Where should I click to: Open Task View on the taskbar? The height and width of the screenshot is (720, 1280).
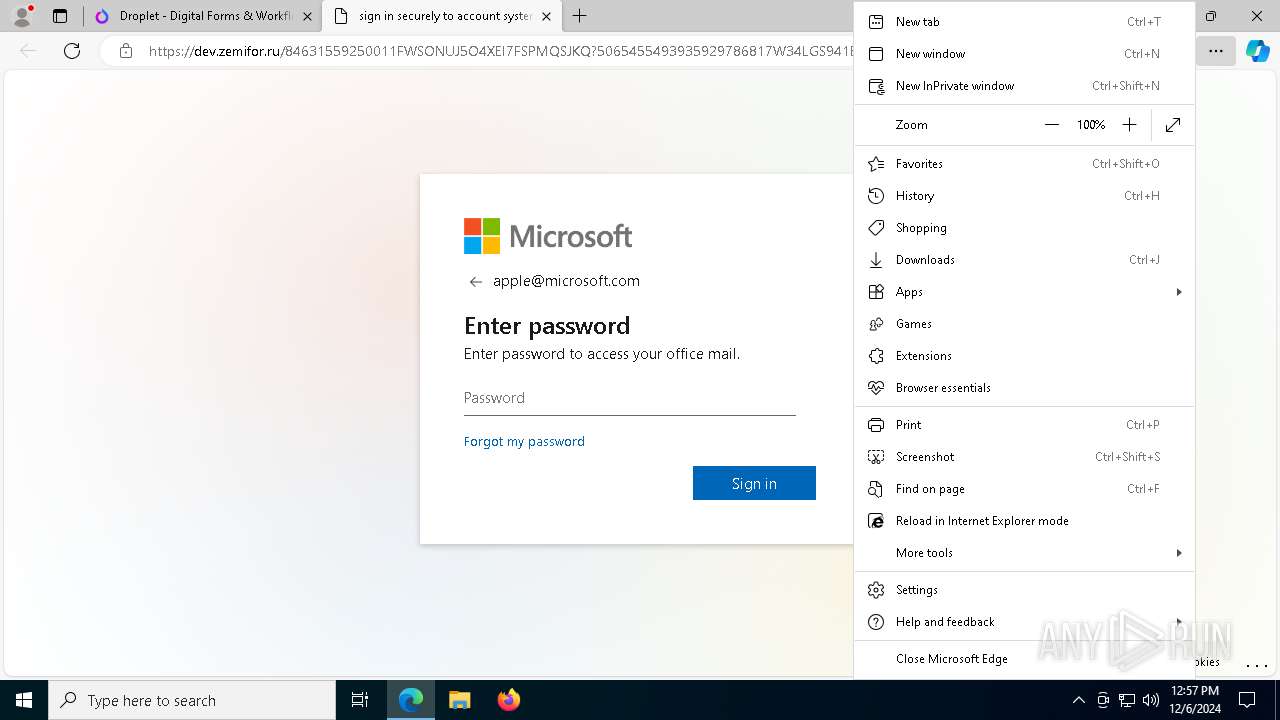[360, 700]
